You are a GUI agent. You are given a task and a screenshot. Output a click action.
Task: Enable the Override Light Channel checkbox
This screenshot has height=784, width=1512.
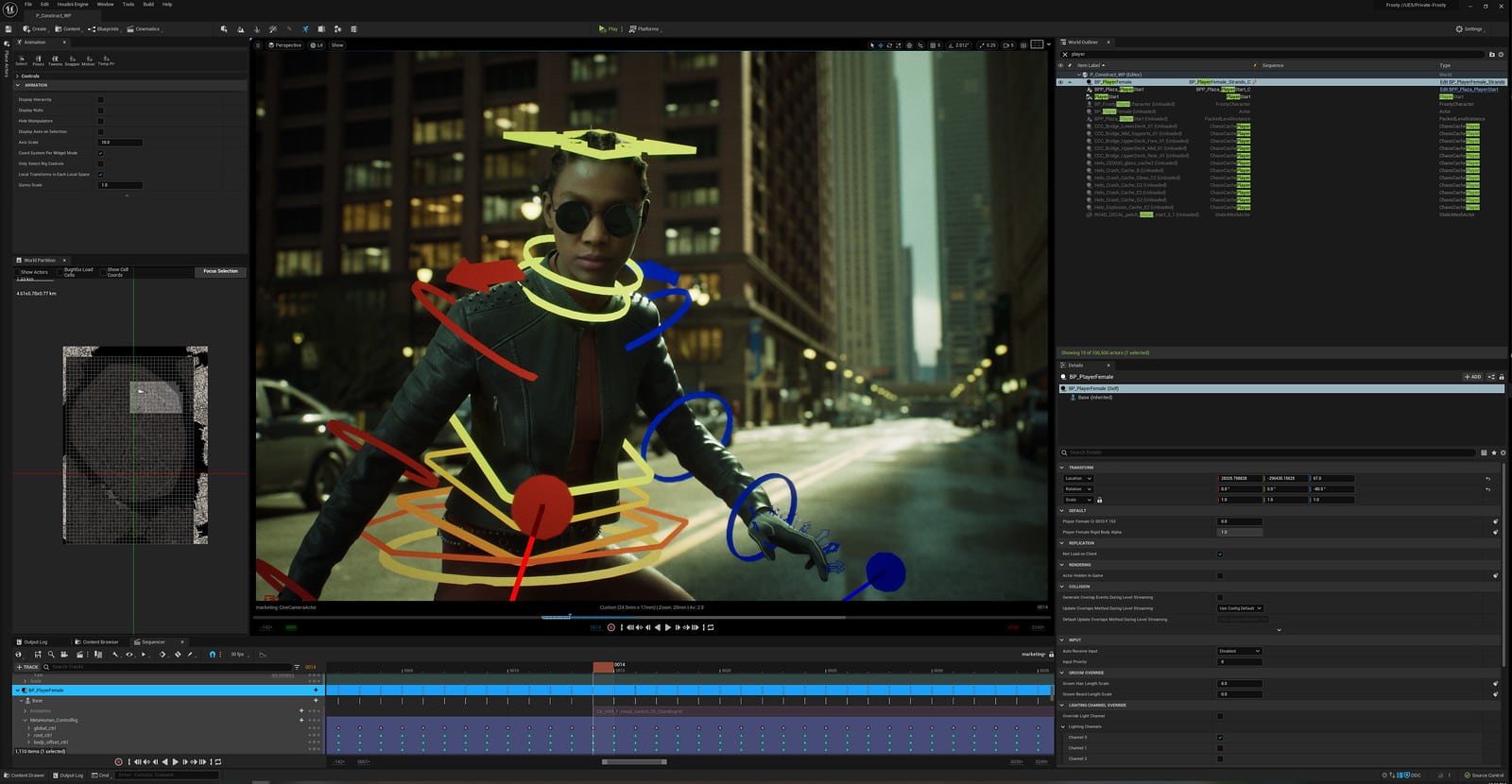1220,716
